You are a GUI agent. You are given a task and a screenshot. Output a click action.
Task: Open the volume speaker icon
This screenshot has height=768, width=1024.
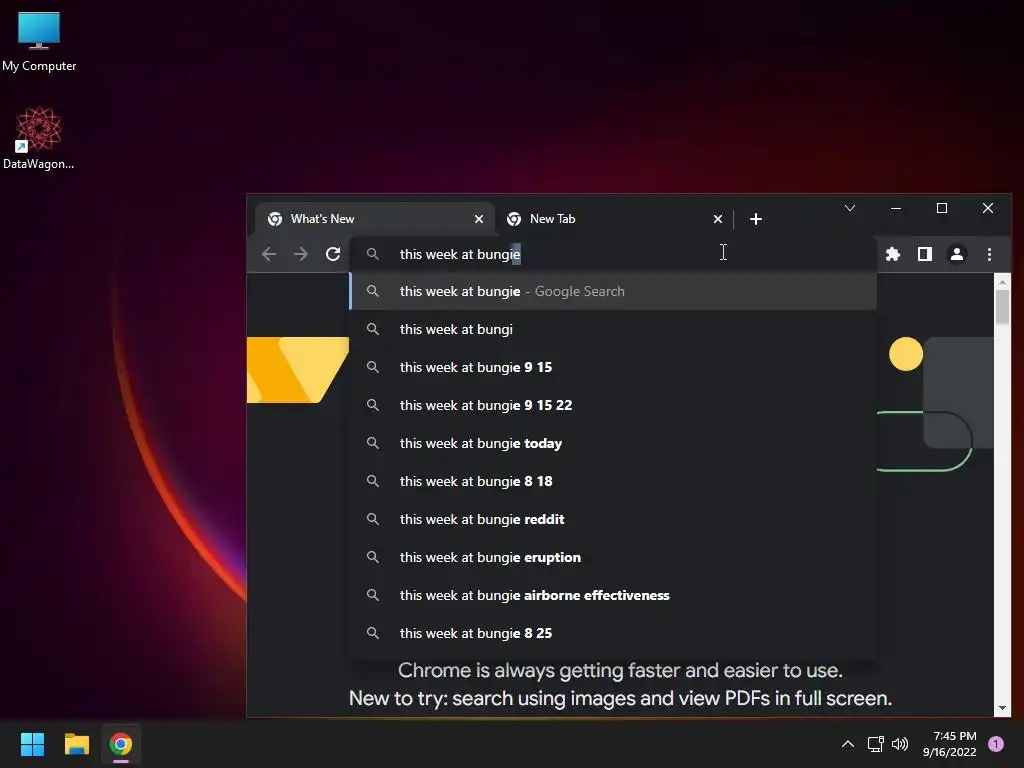pyautogui.click(x=900, y=744)
